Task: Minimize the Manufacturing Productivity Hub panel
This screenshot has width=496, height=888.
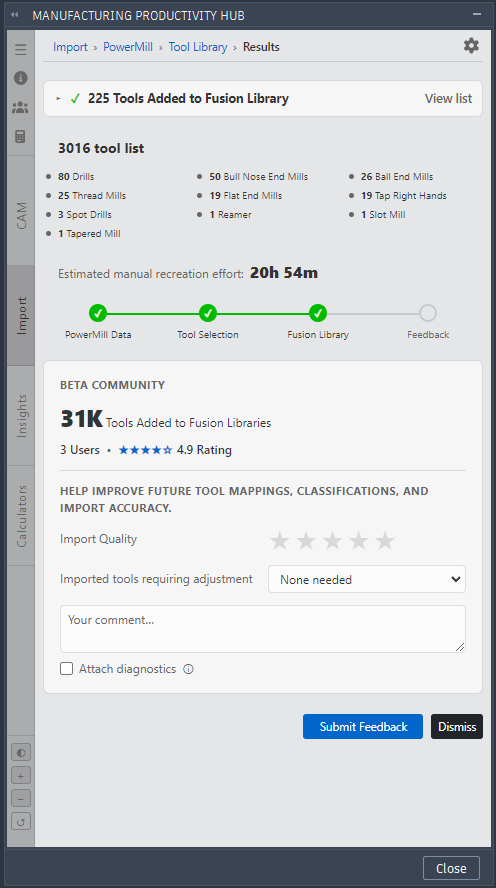Action: [x=477, y=15]
